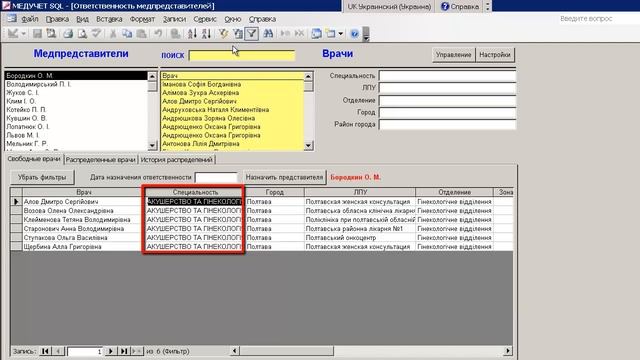Open the Сервис menu

(x=204, y=19)
